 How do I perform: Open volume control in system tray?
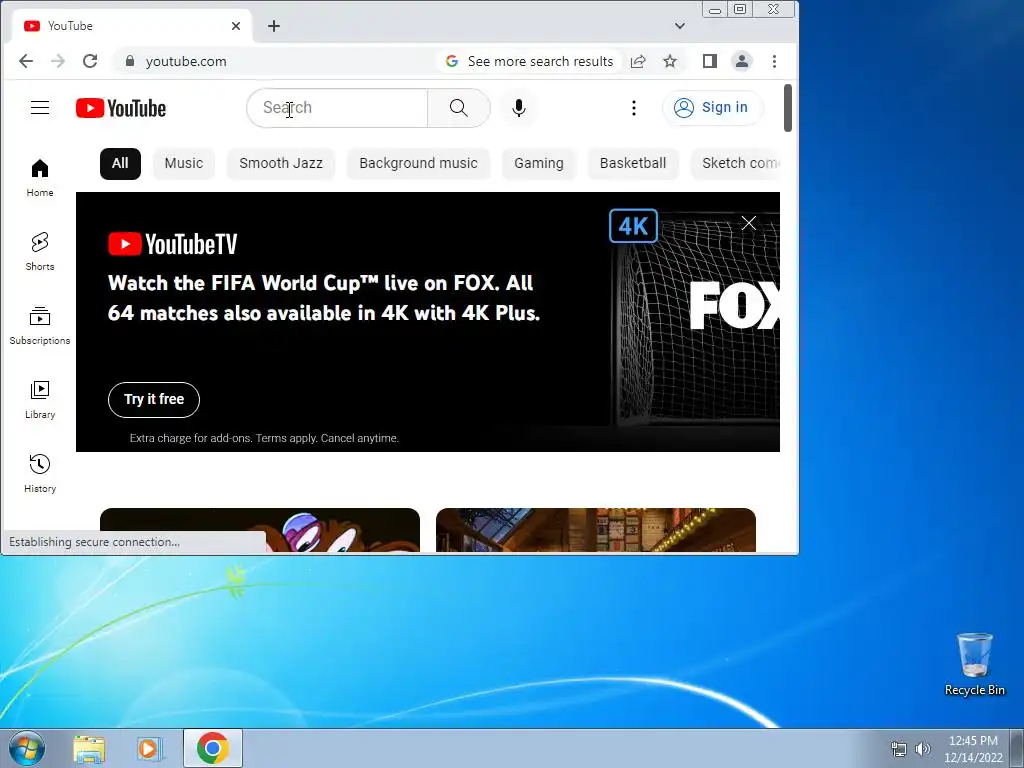(922, 749)
